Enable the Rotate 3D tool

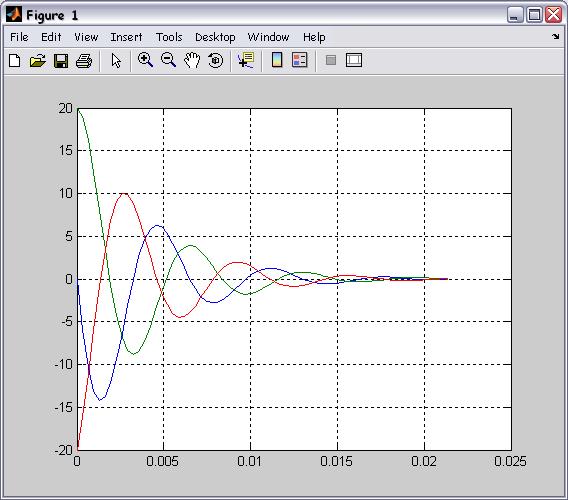(216, 60)
